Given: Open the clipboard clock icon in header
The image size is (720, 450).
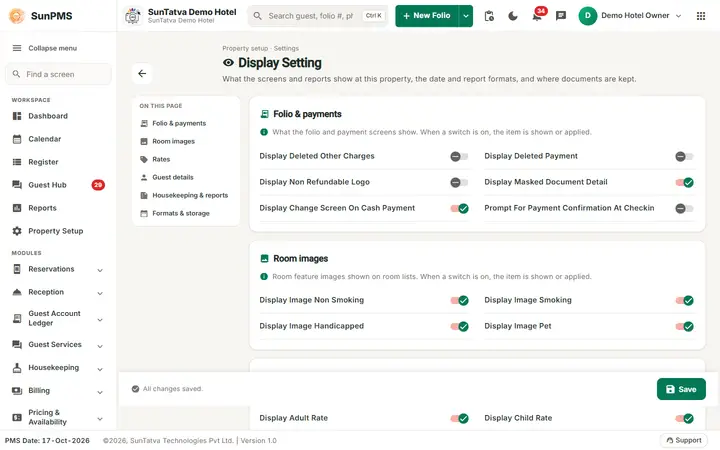Looking at the screenshot, I should (489, 16).
